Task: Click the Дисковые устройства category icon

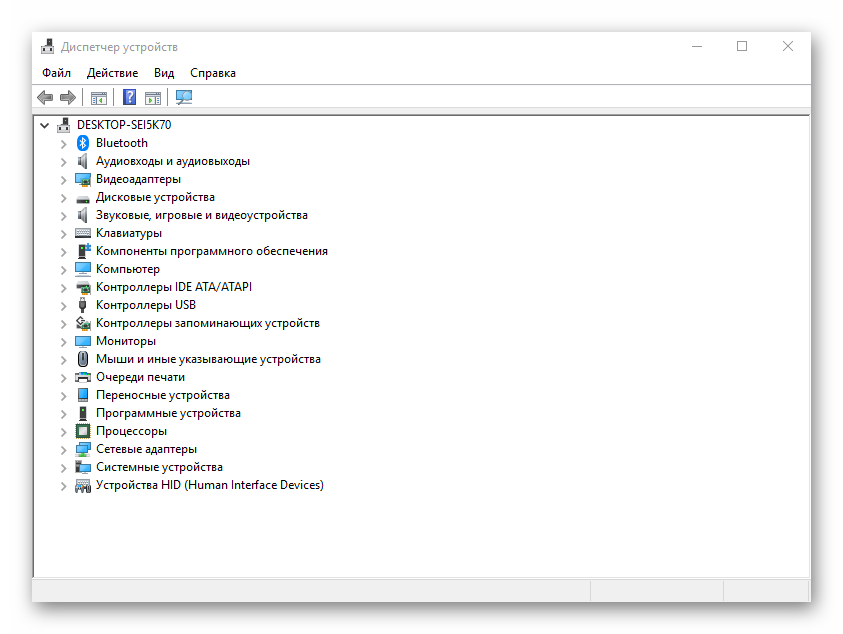Action: pos(83,199)
